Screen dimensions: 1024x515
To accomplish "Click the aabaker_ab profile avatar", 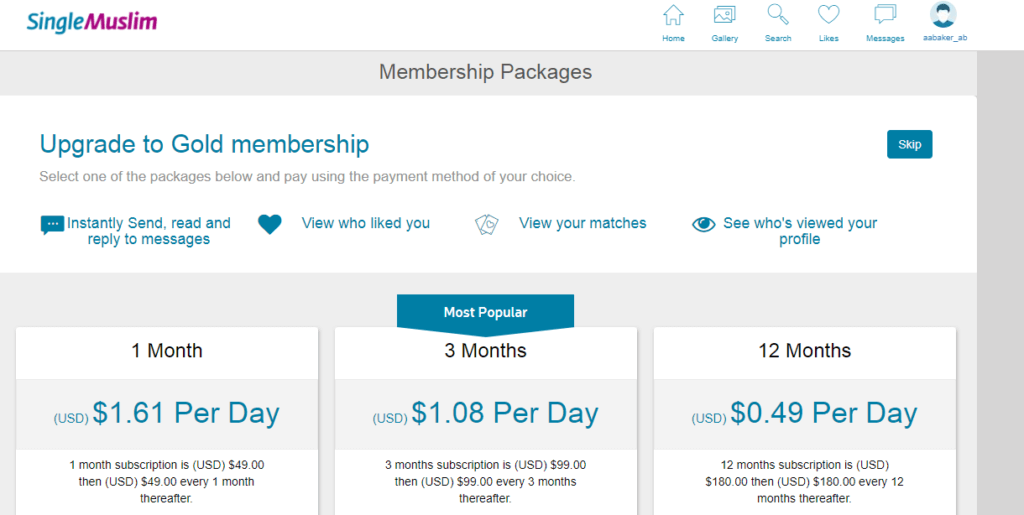I will [943, 14].
